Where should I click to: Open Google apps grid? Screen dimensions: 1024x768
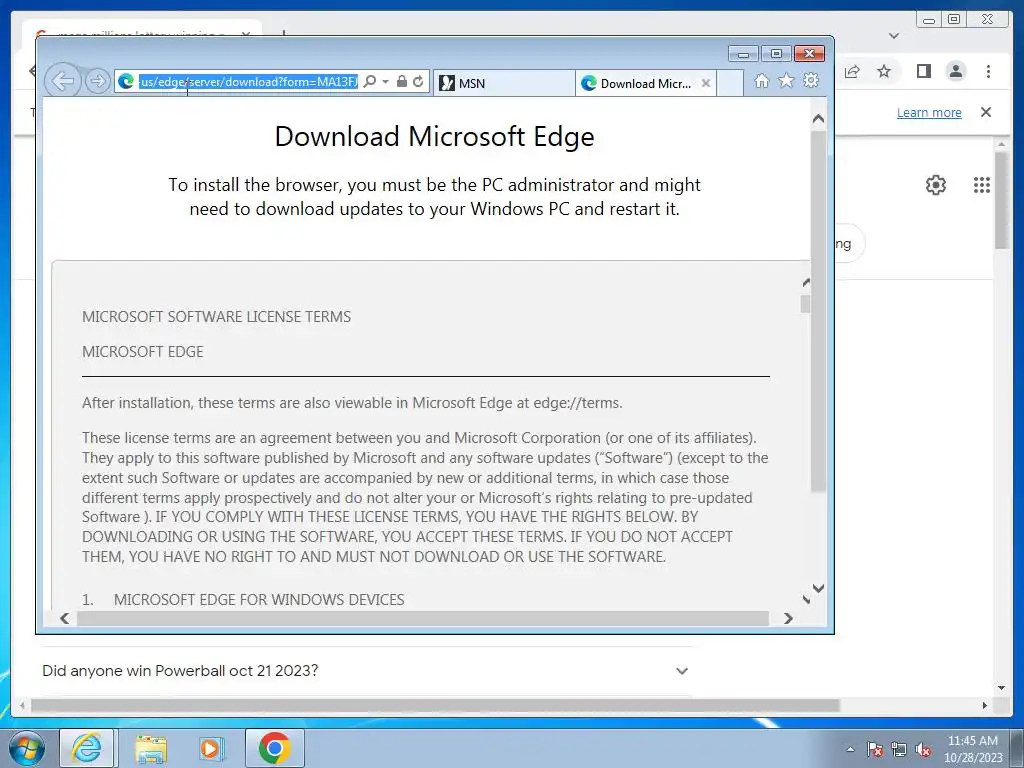982,185
